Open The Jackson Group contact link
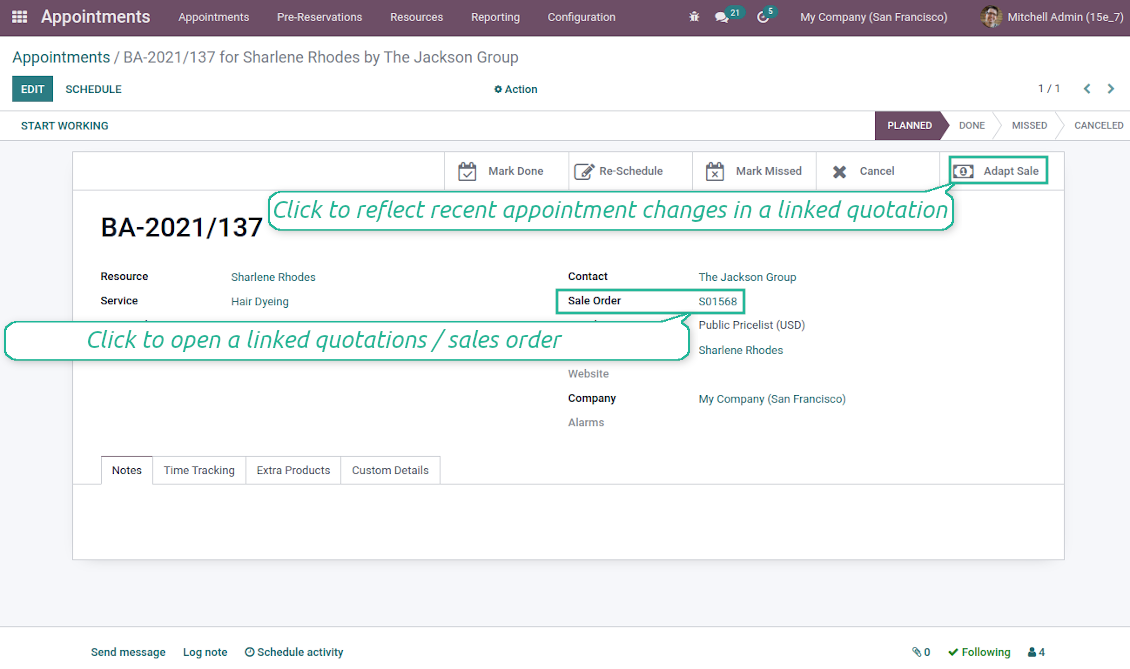The width and height of the screenshot is (1130, 669). 747,277
